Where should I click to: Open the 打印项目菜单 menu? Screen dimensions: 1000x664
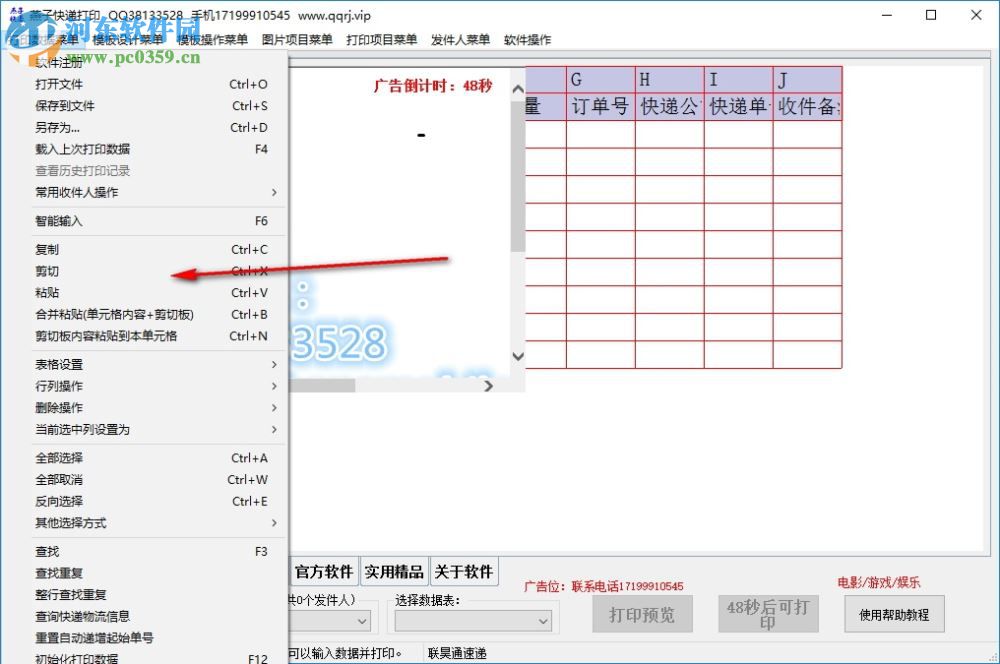pyautogui.click(x=381, y=40)
